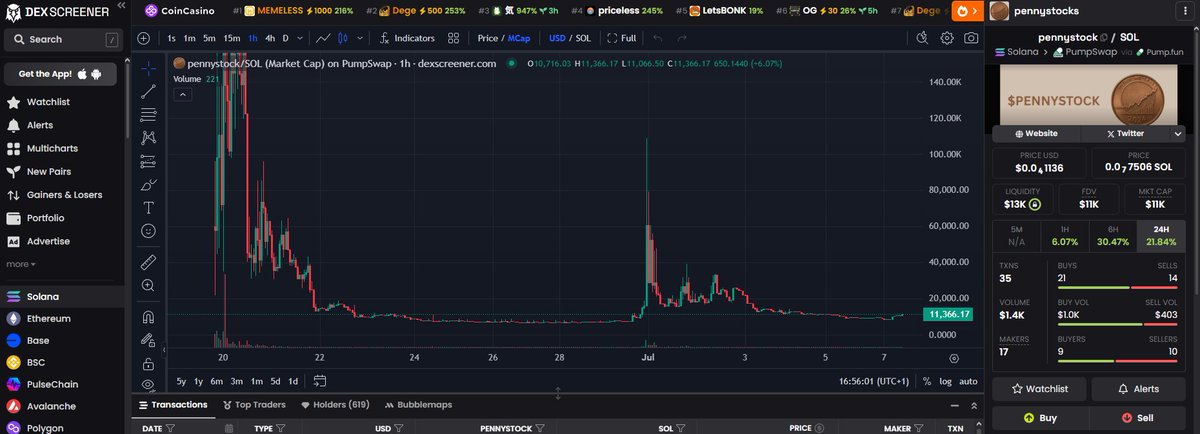The image size is (1200, 434).
Task: Select the brush drawing tool
Action: [148, 184]
